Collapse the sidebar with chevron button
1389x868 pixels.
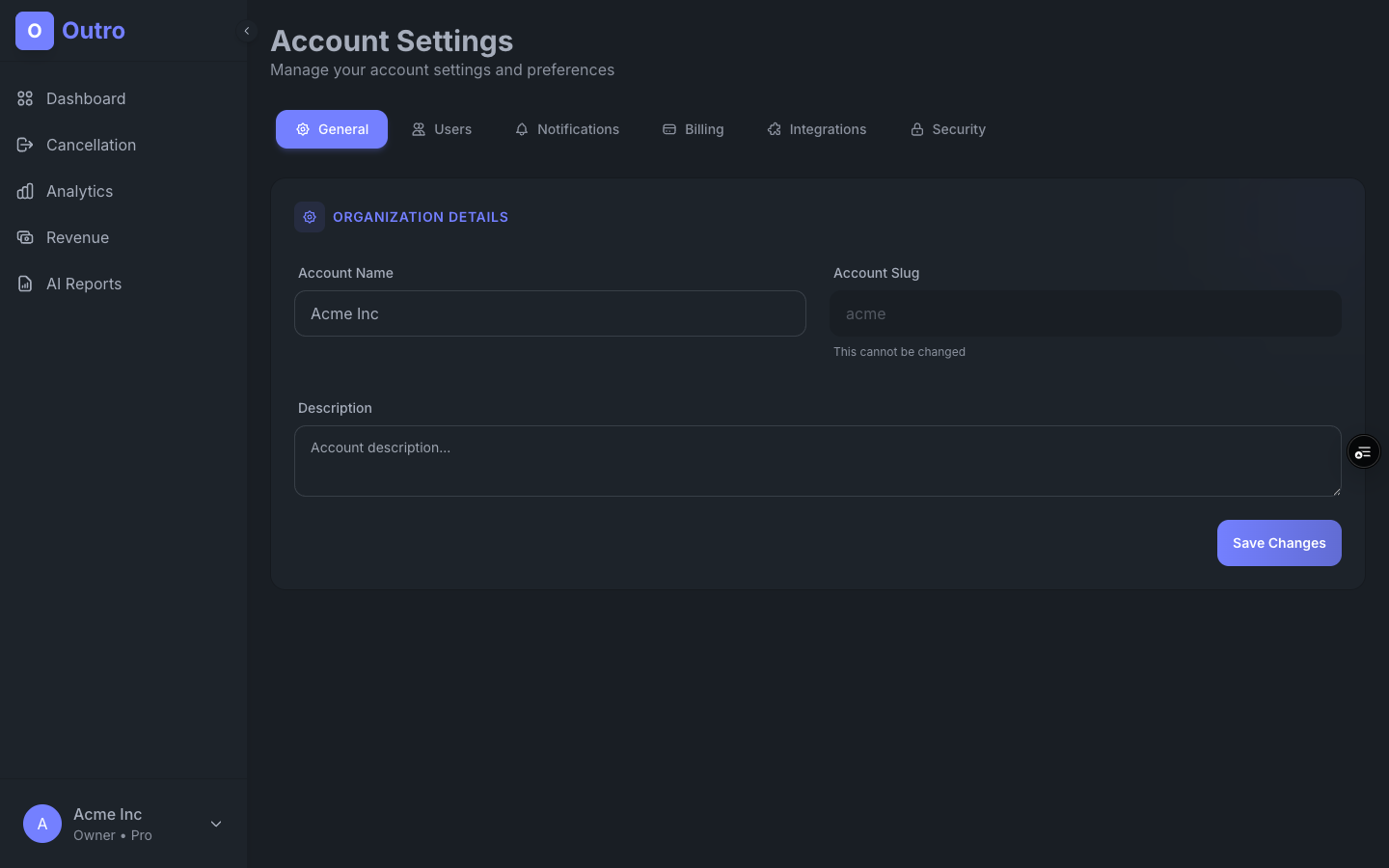point(247,31)
